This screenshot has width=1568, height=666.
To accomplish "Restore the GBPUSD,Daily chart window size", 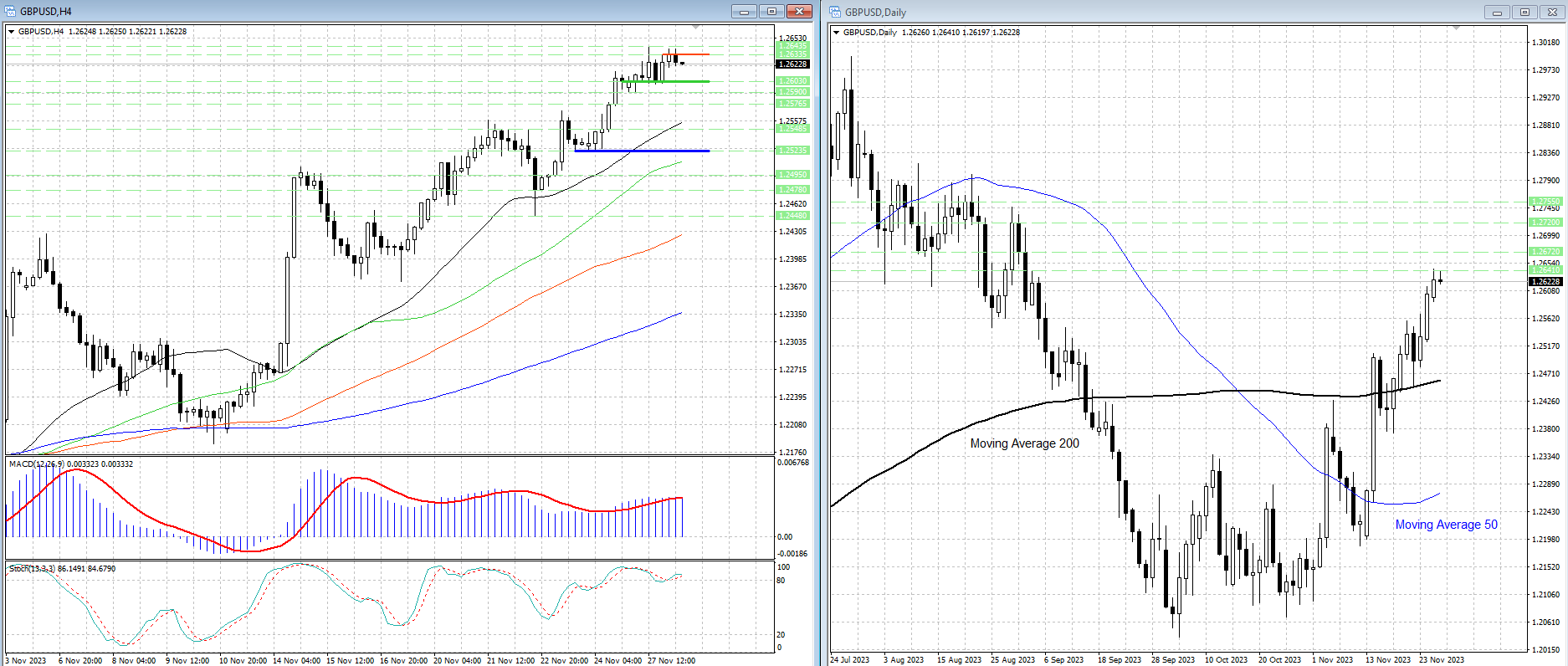I will (x=1524, y=12).
